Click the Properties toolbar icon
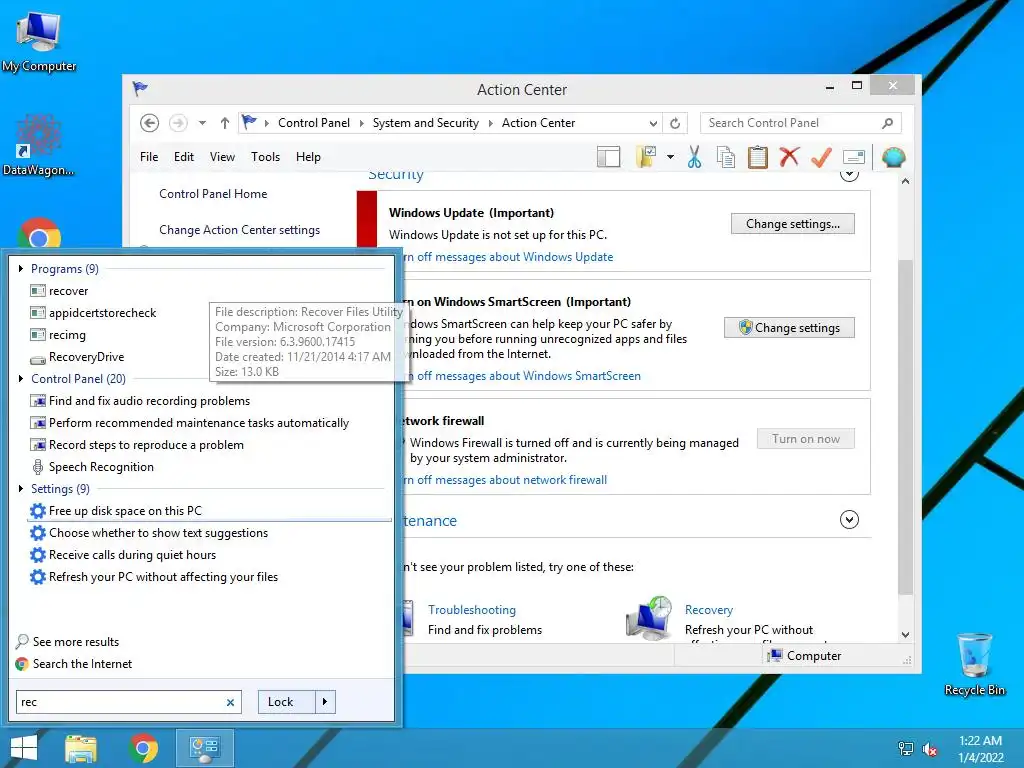Viewport: 1024px width, 768px height. click(x=854, y=157)
